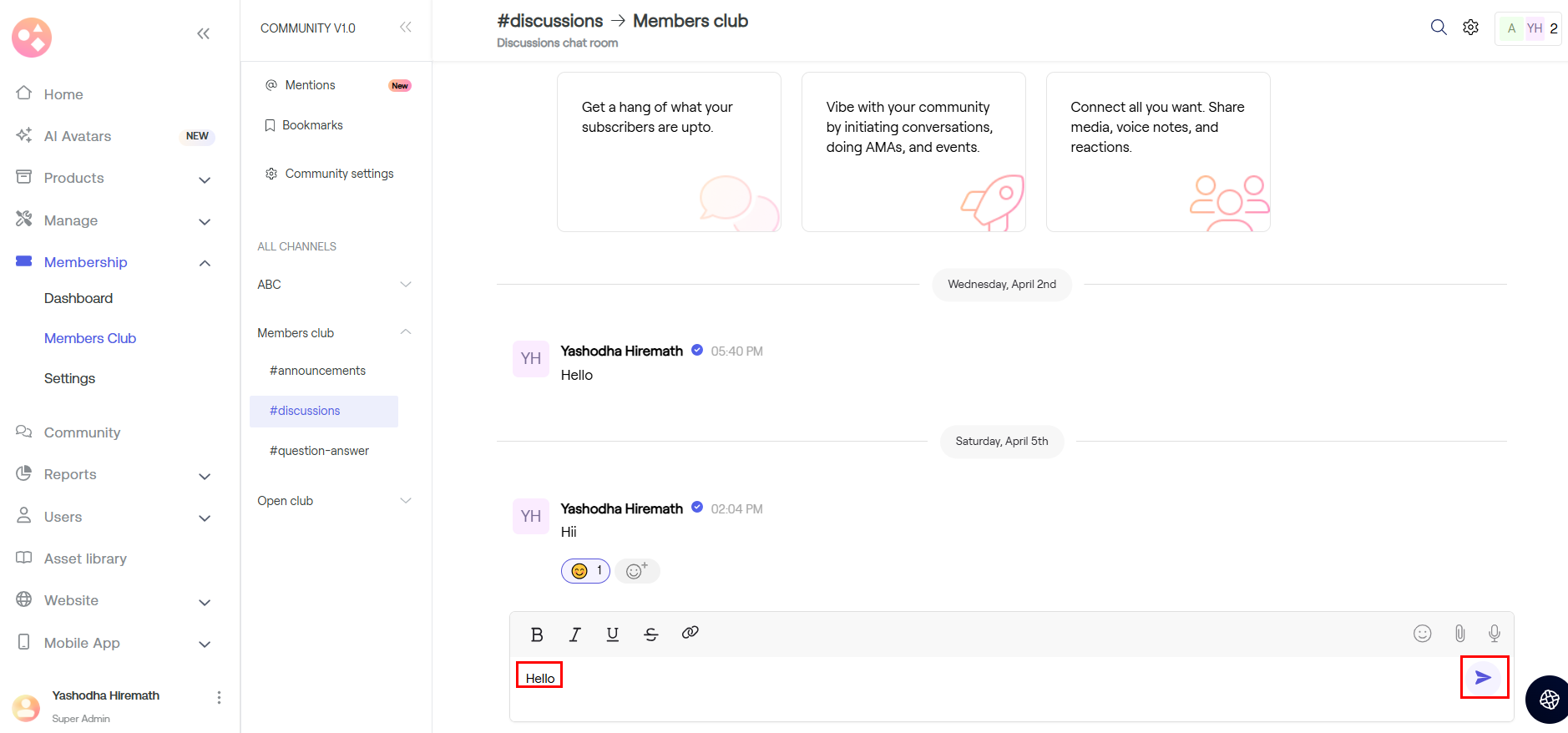The image size is (1568, 733).
Task: Open the emoji picker in the editor
Action: tap(1422, 634)
